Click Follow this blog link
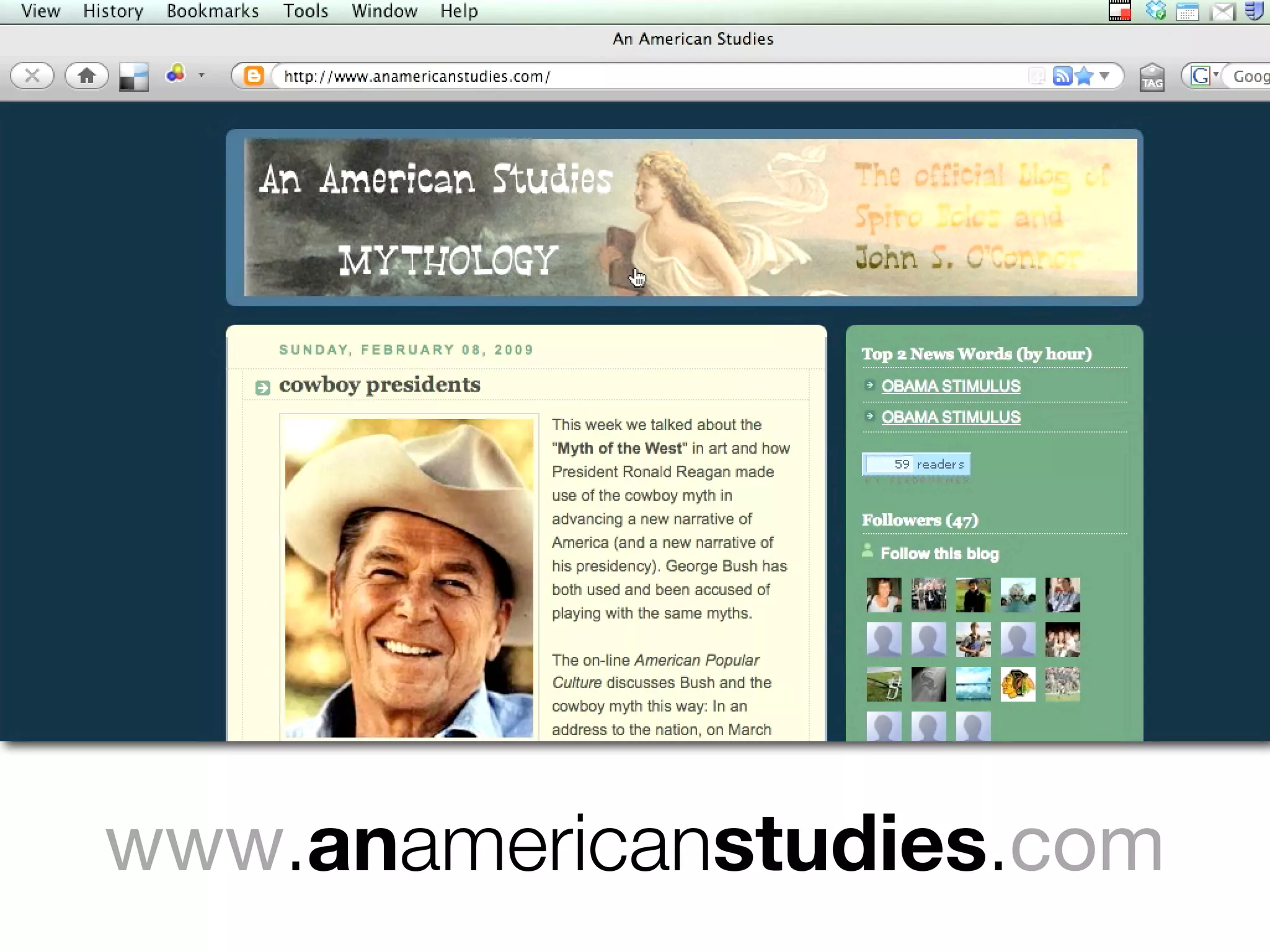 tap(939, 553)
